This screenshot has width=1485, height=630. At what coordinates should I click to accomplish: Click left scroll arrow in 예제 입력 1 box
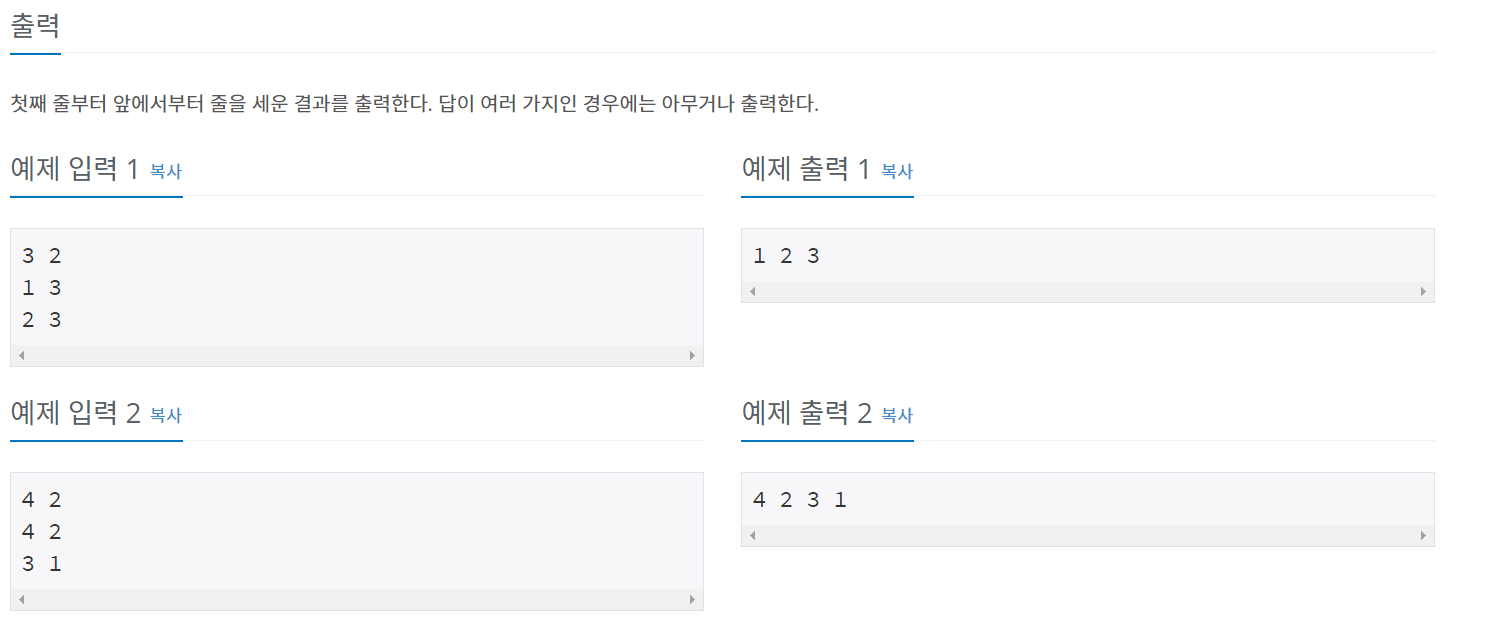click(21, 356)
